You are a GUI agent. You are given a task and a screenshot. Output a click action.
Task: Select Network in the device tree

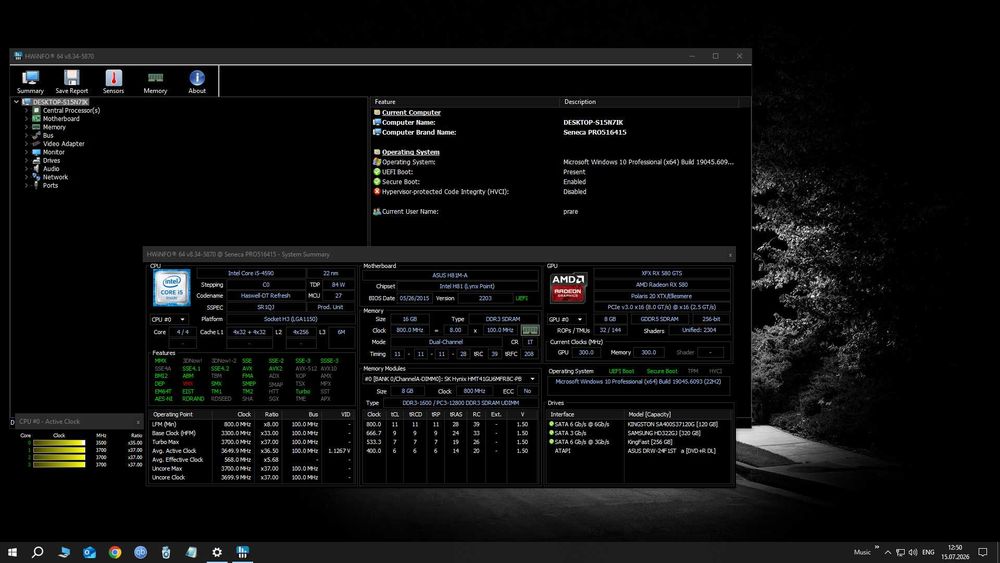[55, 177]
